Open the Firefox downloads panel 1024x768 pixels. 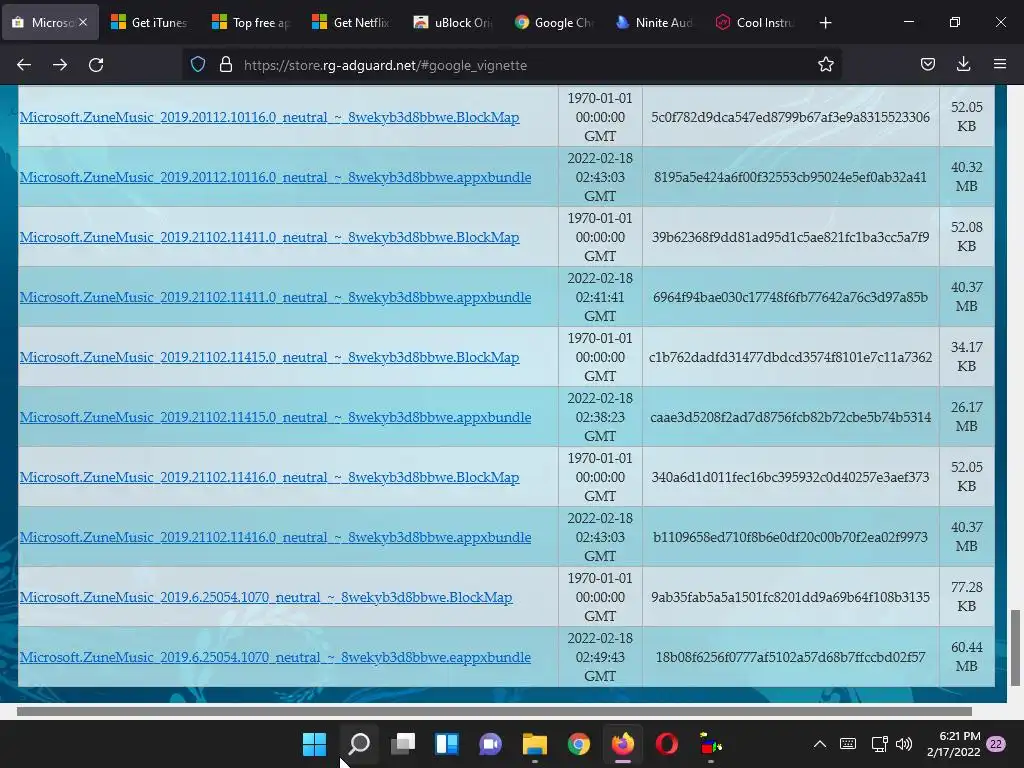[x=963, y=65]
